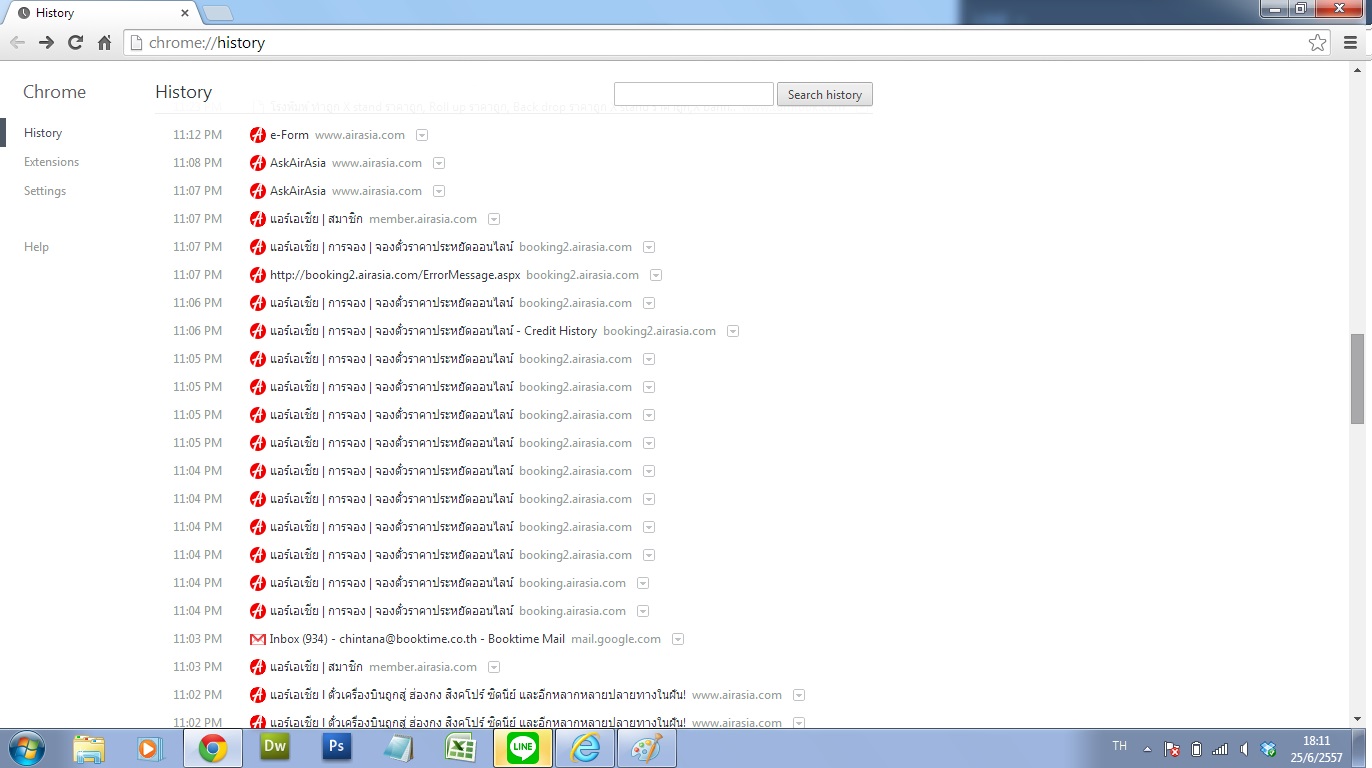Click the "11:12 PM" timestamp
Screen dimensions: 1372x768
(197, 135)
